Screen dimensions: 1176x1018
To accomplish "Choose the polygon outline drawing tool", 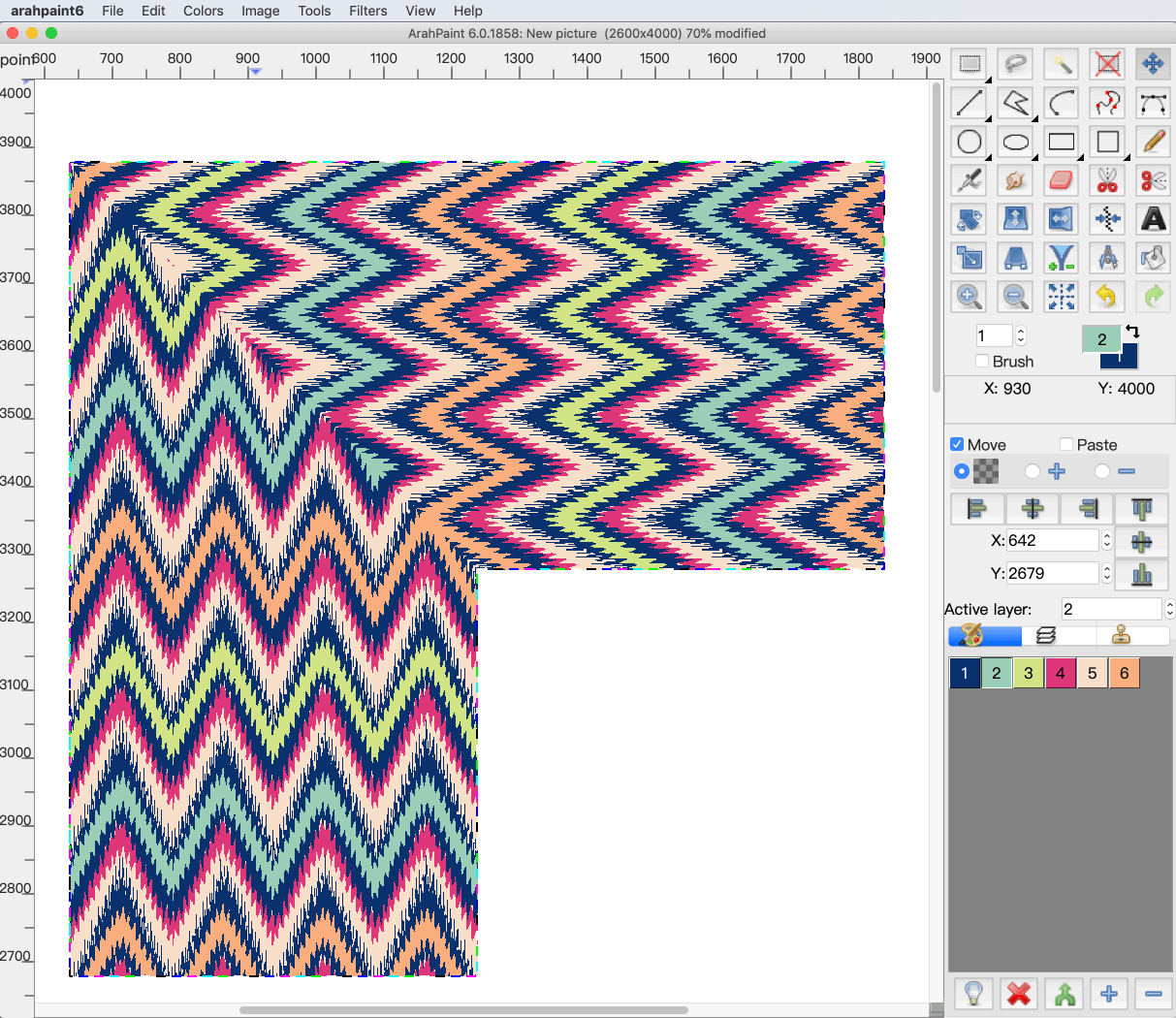I will [1015, 103].
